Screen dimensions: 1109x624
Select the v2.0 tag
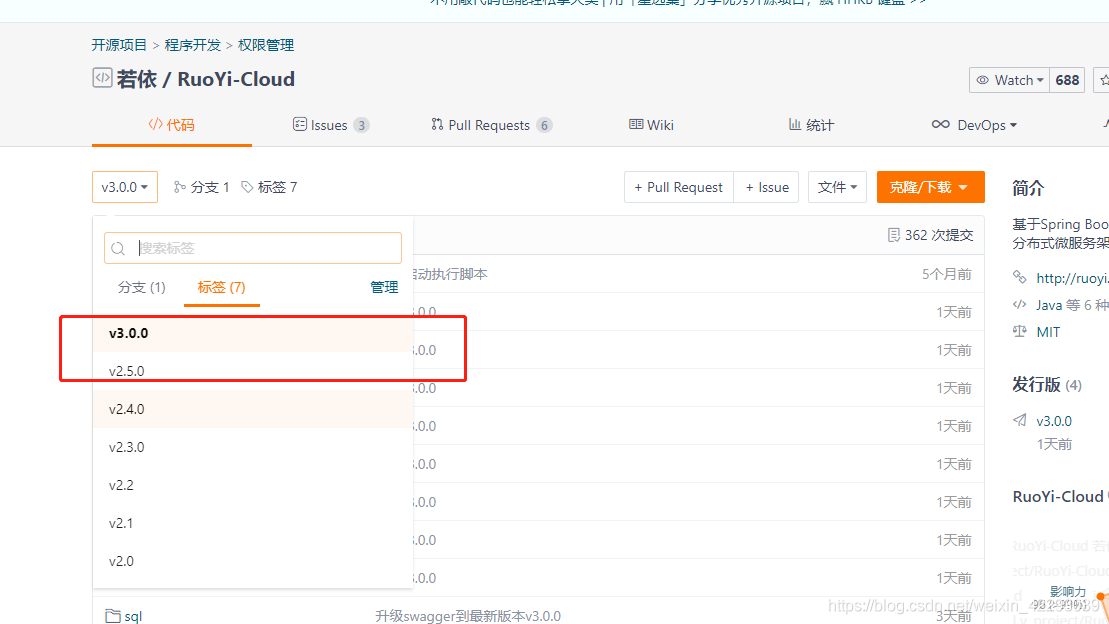point(252,562)
